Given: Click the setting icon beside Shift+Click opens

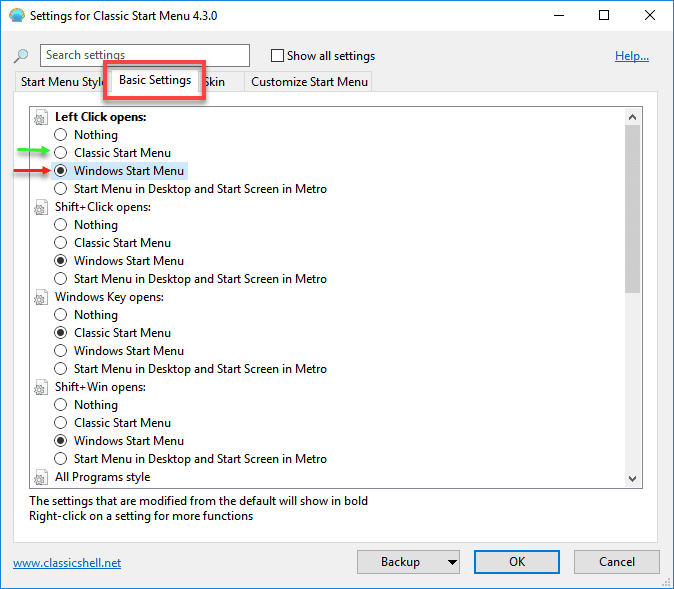Looking at the screenshot, I should pos(41,207).
